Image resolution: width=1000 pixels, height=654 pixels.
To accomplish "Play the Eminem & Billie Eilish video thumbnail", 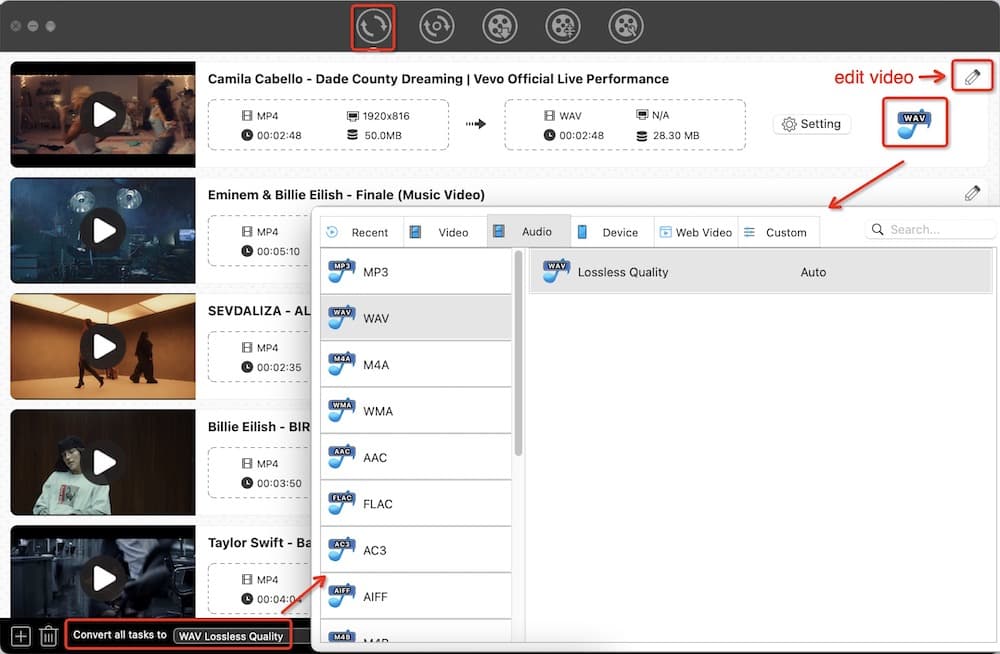I will click(x=104, y=230).
